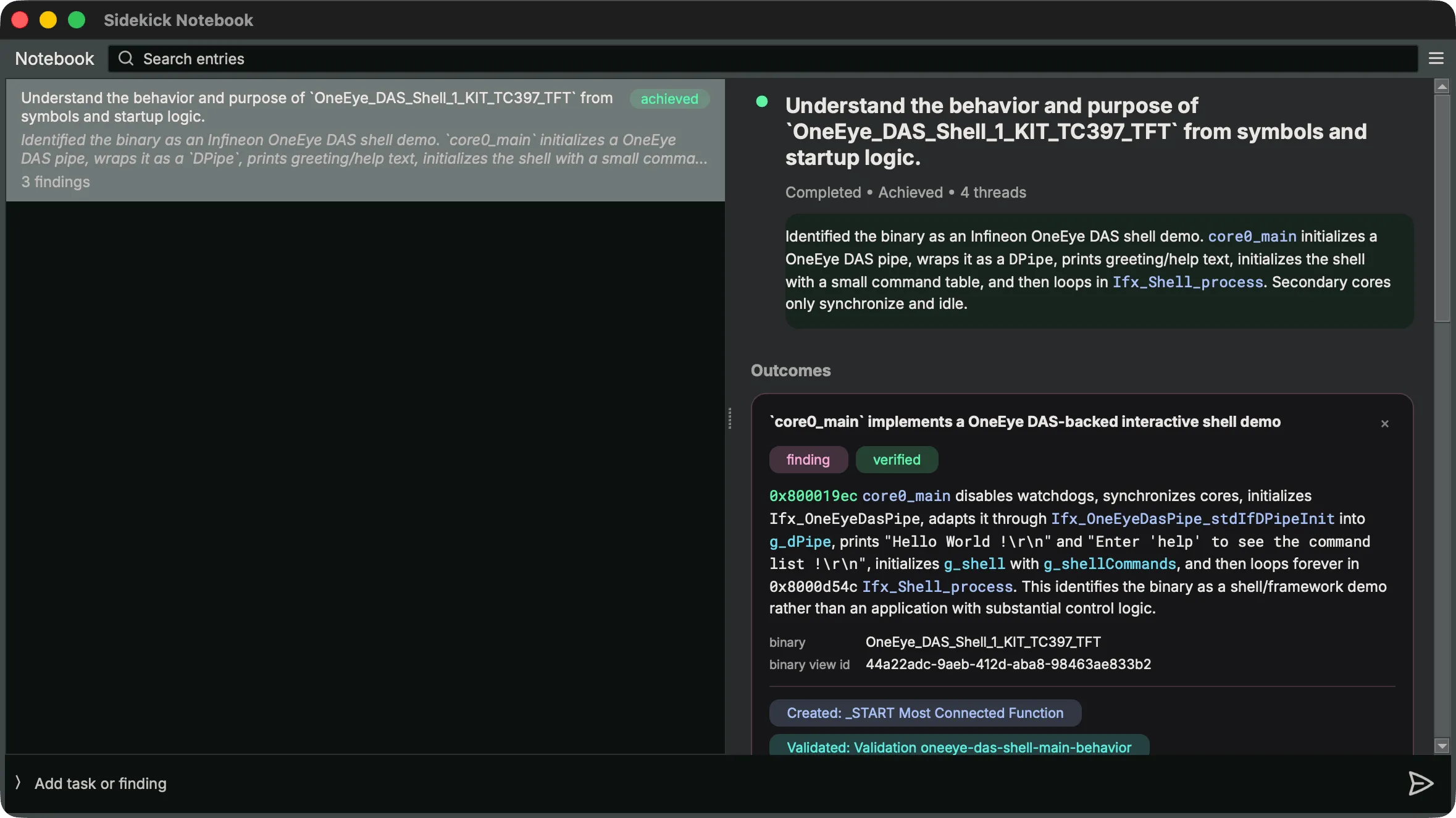Viewport: 1456px width, 818px height.
Task: Click the Notebook label
Action: 54,59
